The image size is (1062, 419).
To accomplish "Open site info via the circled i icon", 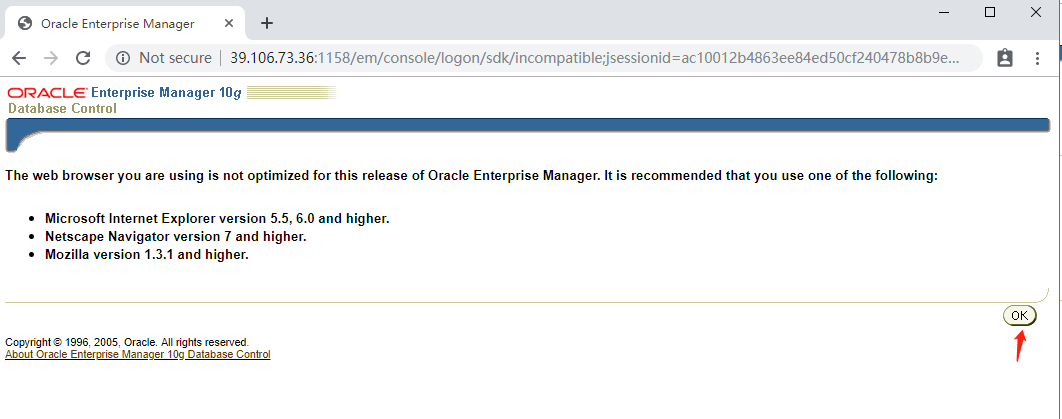I will [x=123, y=58].
